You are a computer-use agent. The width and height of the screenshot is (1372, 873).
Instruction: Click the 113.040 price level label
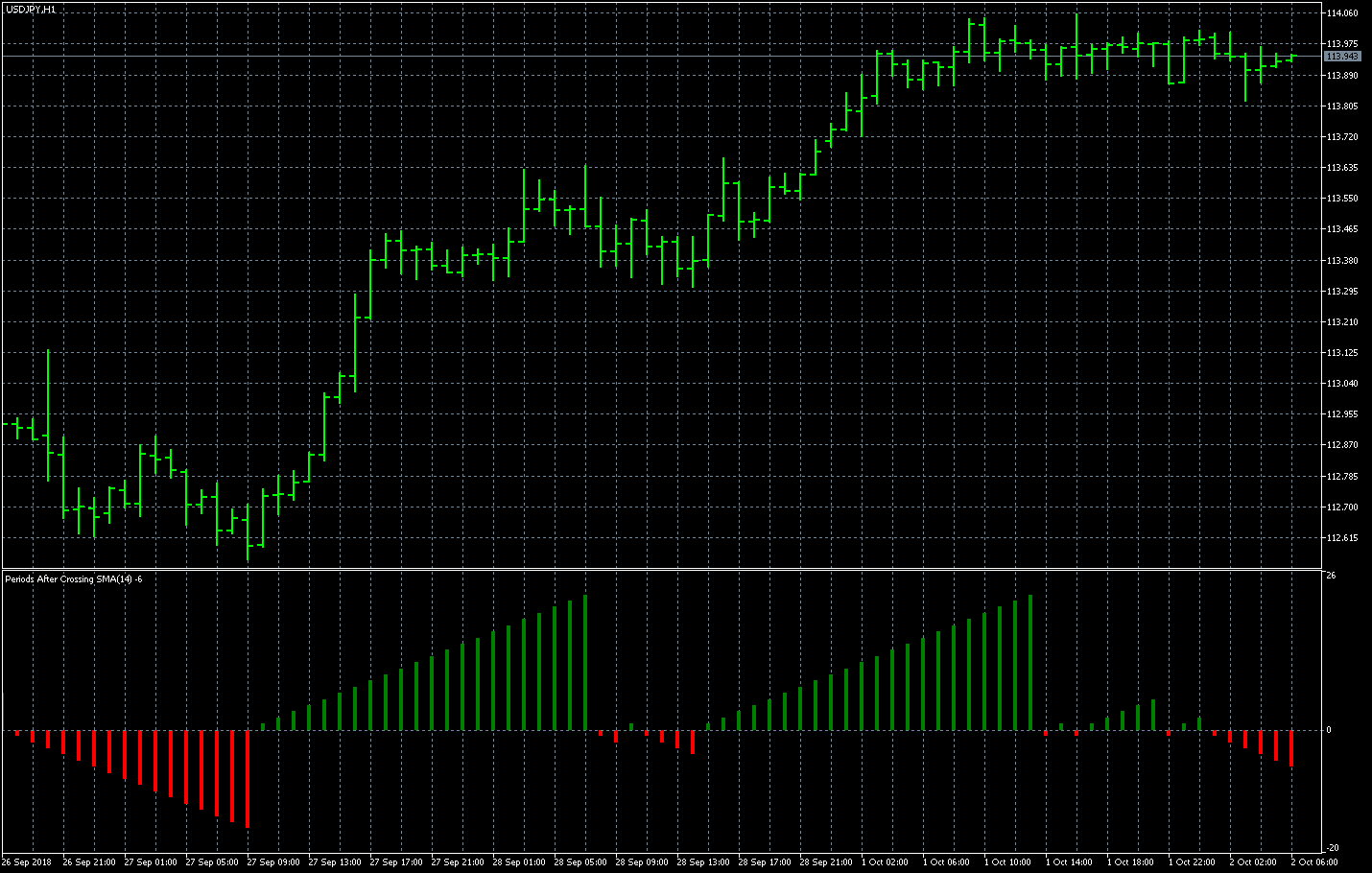pyautogui.click(x=1342, y=384)
